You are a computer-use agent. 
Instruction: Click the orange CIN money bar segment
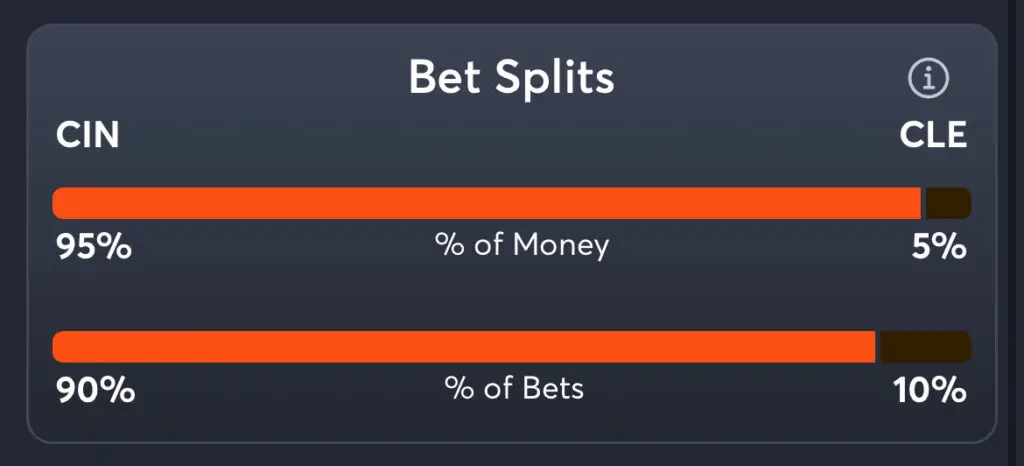(487, 203)
